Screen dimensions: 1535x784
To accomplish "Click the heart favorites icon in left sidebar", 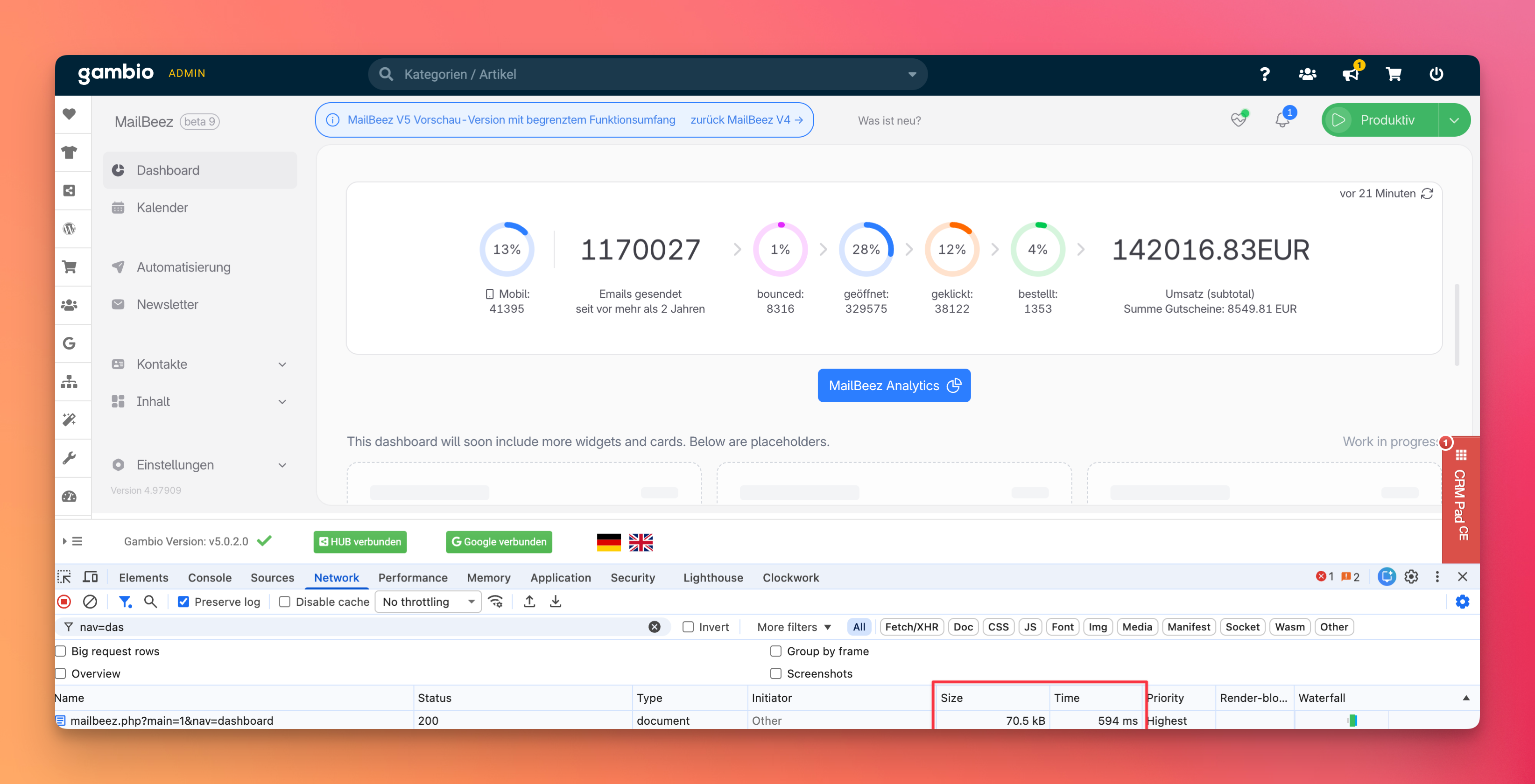I will click(x=69, y=114).
